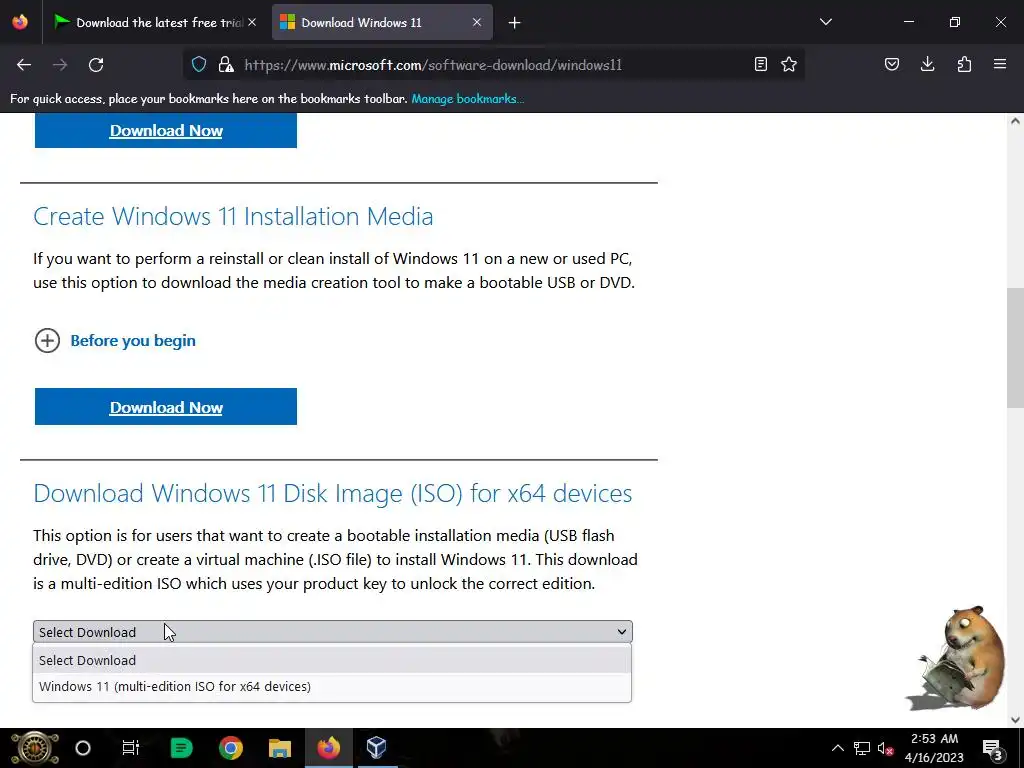Close the Download Windows 11 tab
The height and width of the screenshot is (768, 1024).
pyautogui.click(x=477, y=22)
